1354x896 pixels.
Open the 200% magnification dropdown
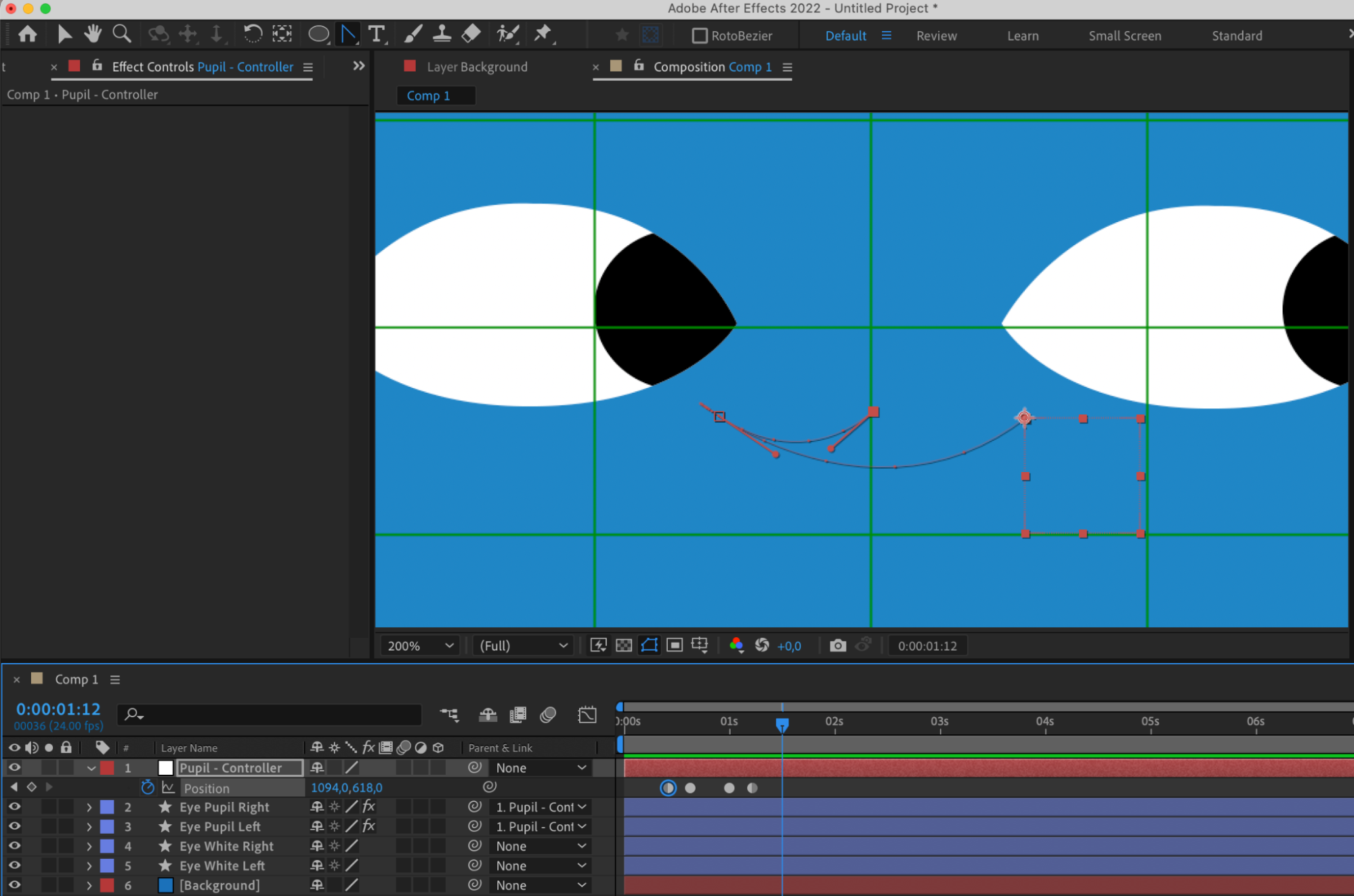tap(420, 645)
